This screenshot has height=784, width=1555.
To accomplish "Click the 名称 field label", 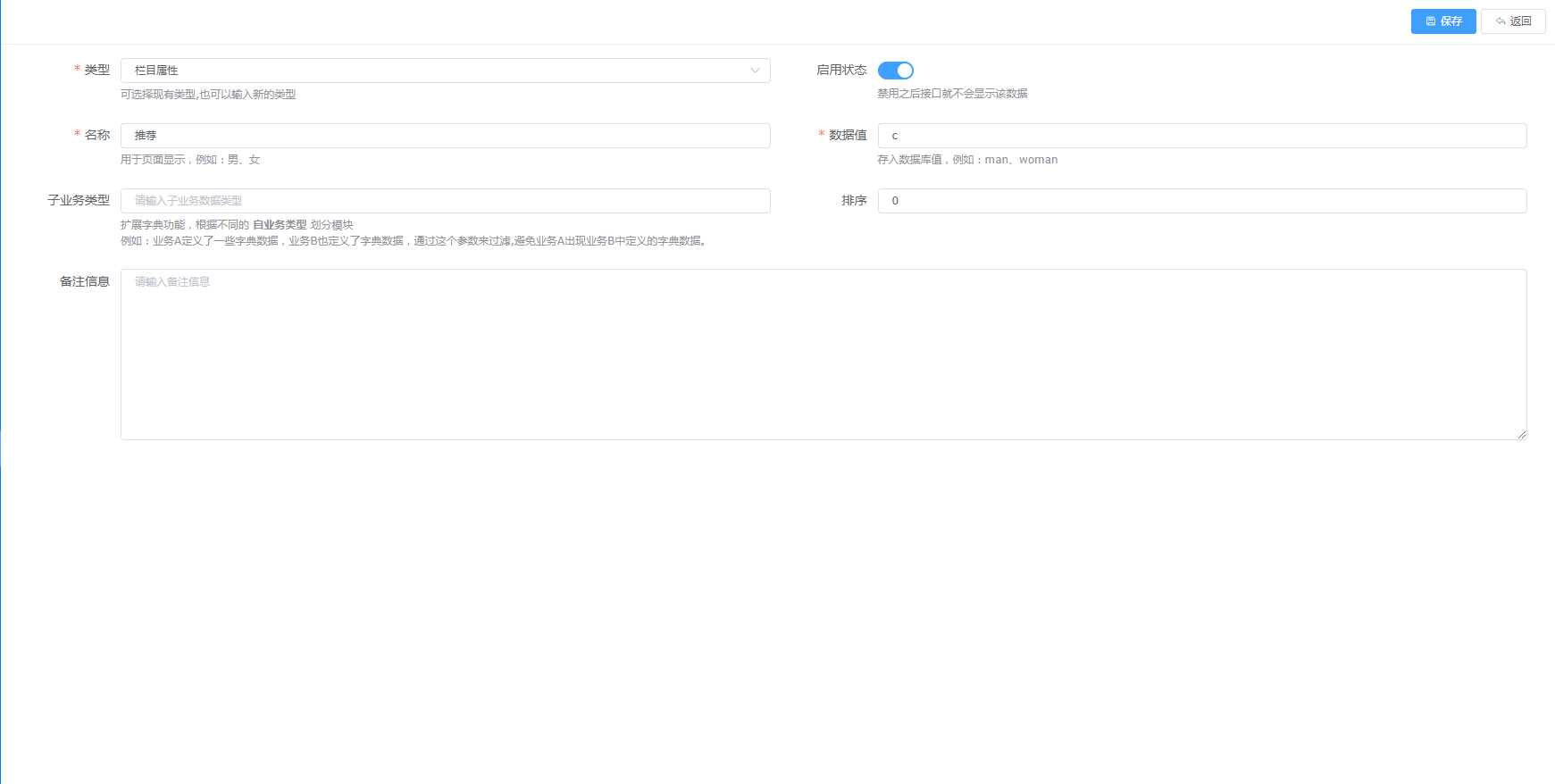I will pos(96,135).
